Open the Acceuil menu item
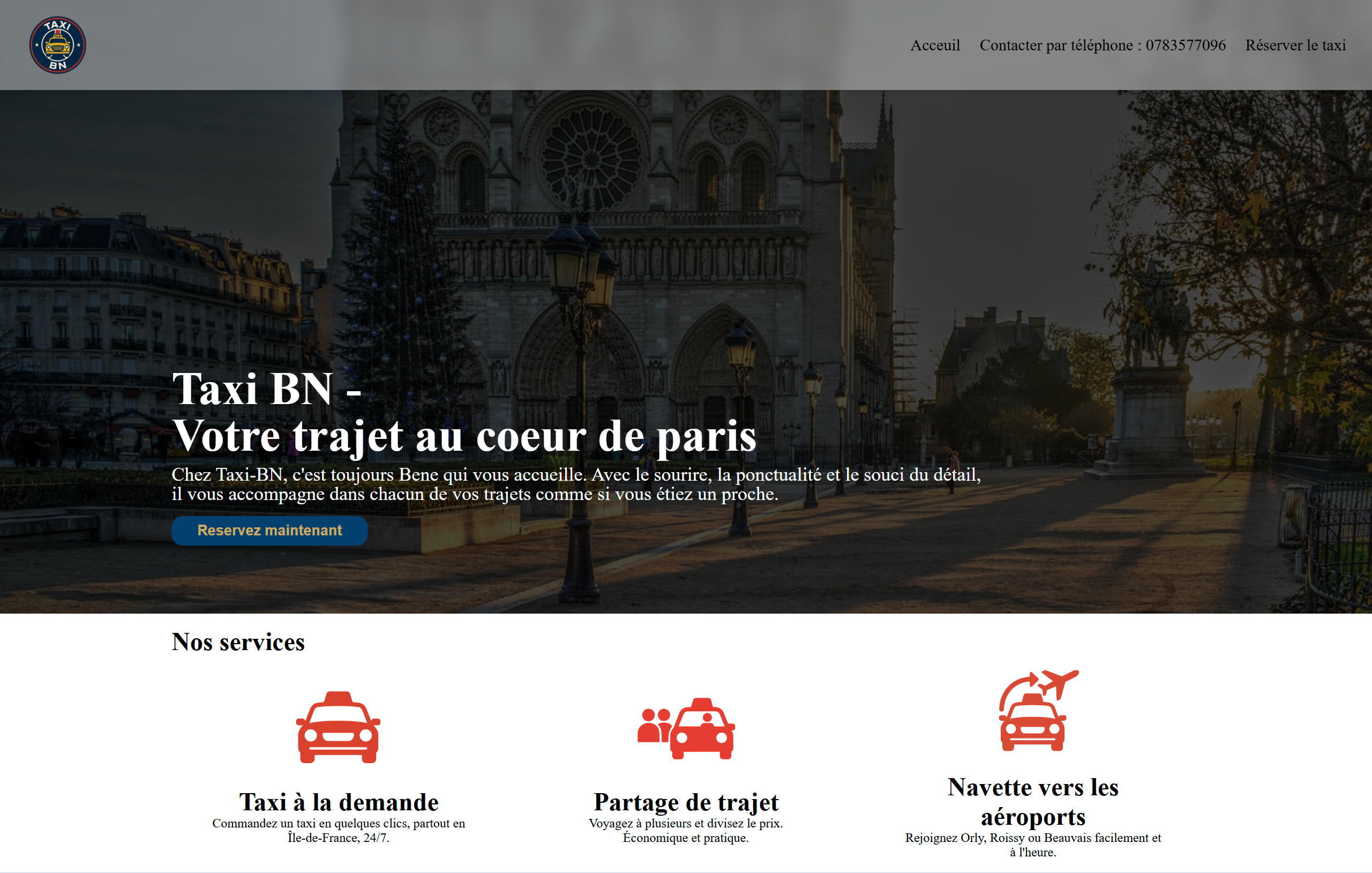 coord(934,45)
